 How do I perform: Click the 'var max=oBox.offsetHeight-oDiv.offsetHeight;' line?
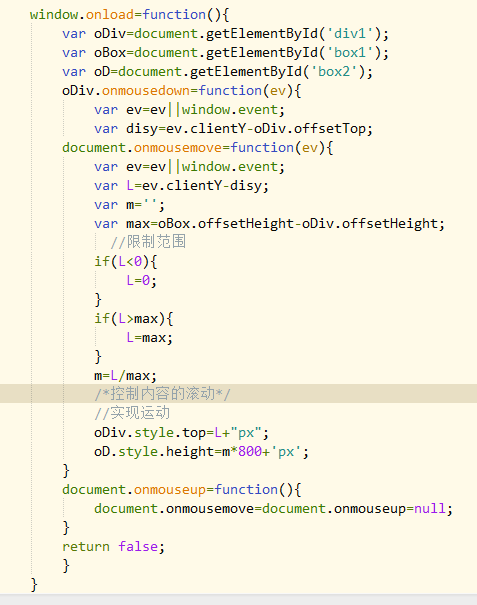[x=269, y=223]
